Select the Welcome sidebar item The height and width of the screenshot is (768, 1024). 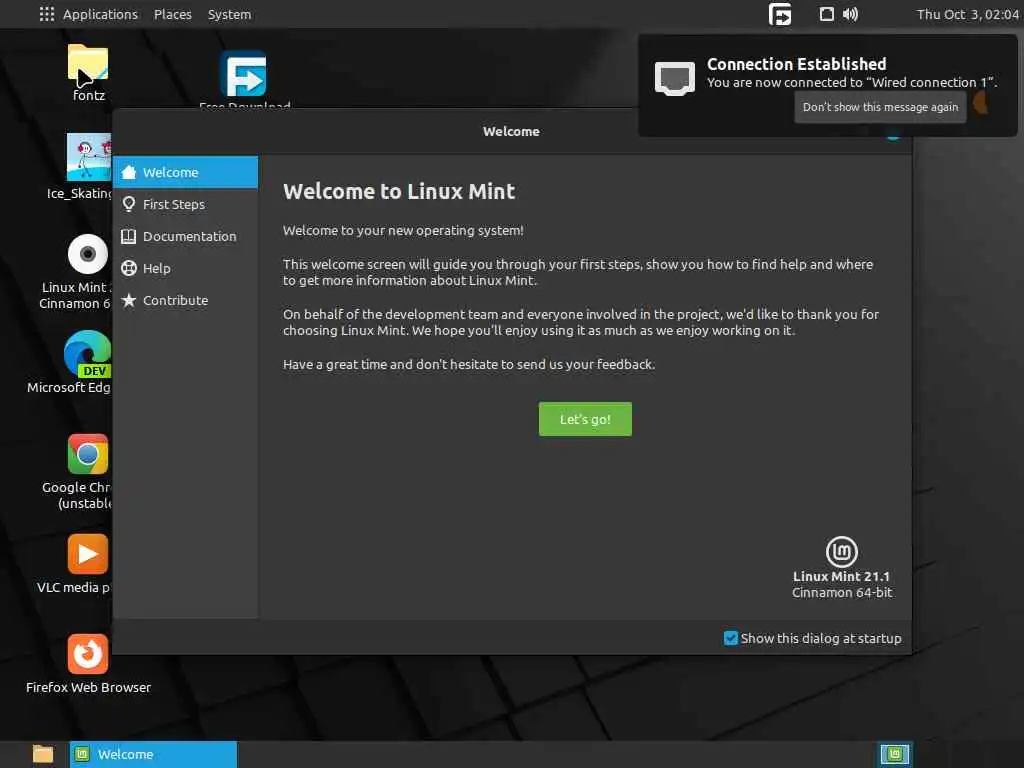pos(185,172)
